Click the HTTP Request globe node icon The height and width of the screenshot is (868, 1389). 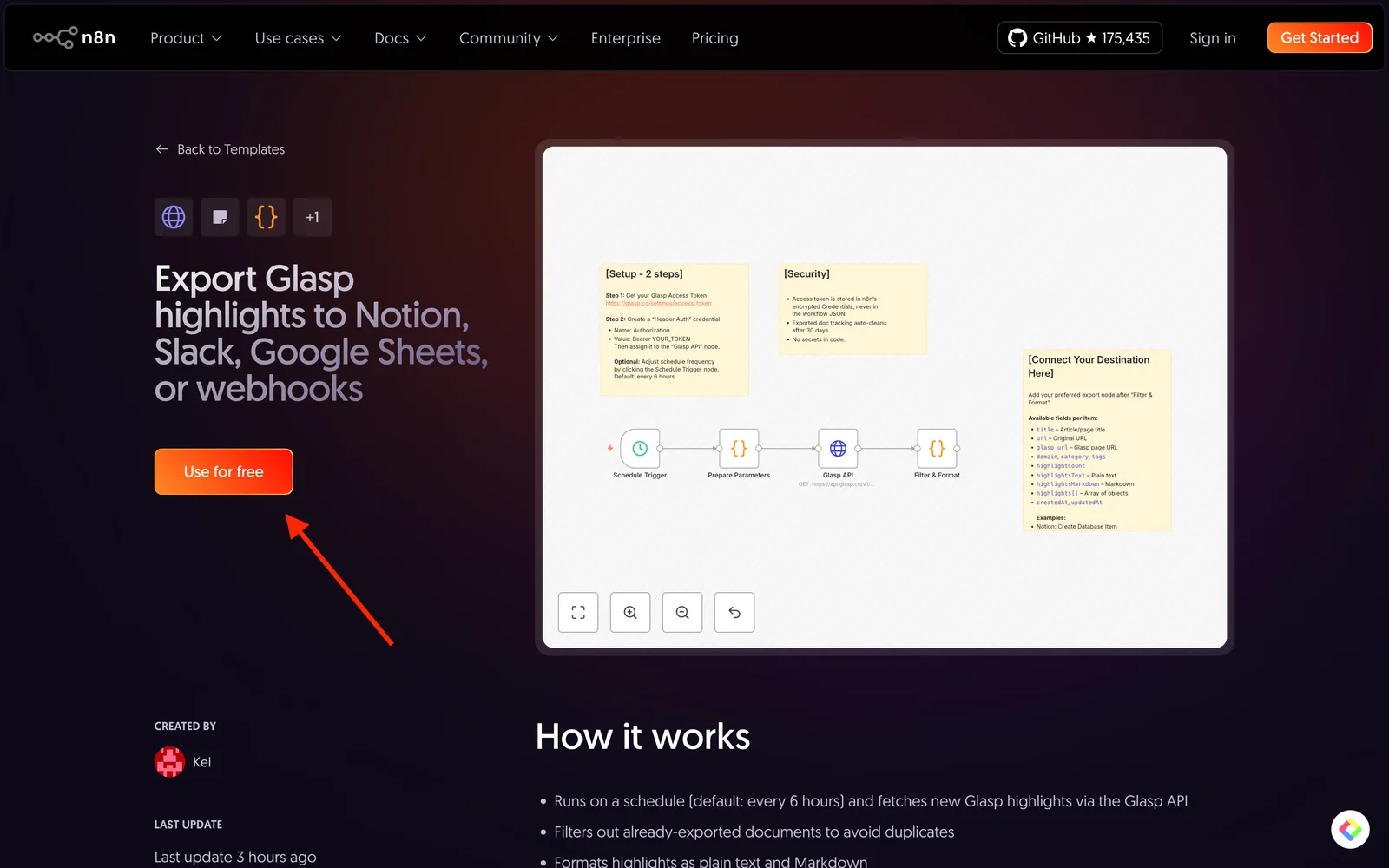(174, 217)
